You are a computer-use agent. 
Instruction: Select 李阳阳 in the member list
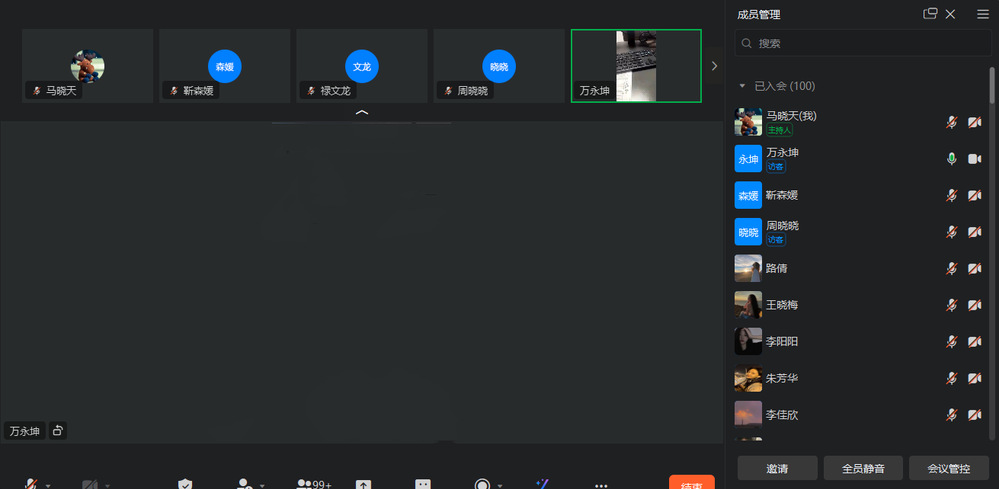(782, 341)
